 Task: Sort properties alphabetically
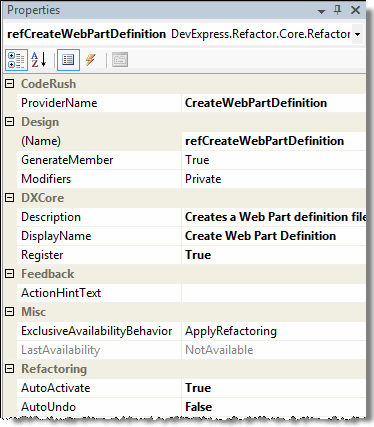click(39, 60)
